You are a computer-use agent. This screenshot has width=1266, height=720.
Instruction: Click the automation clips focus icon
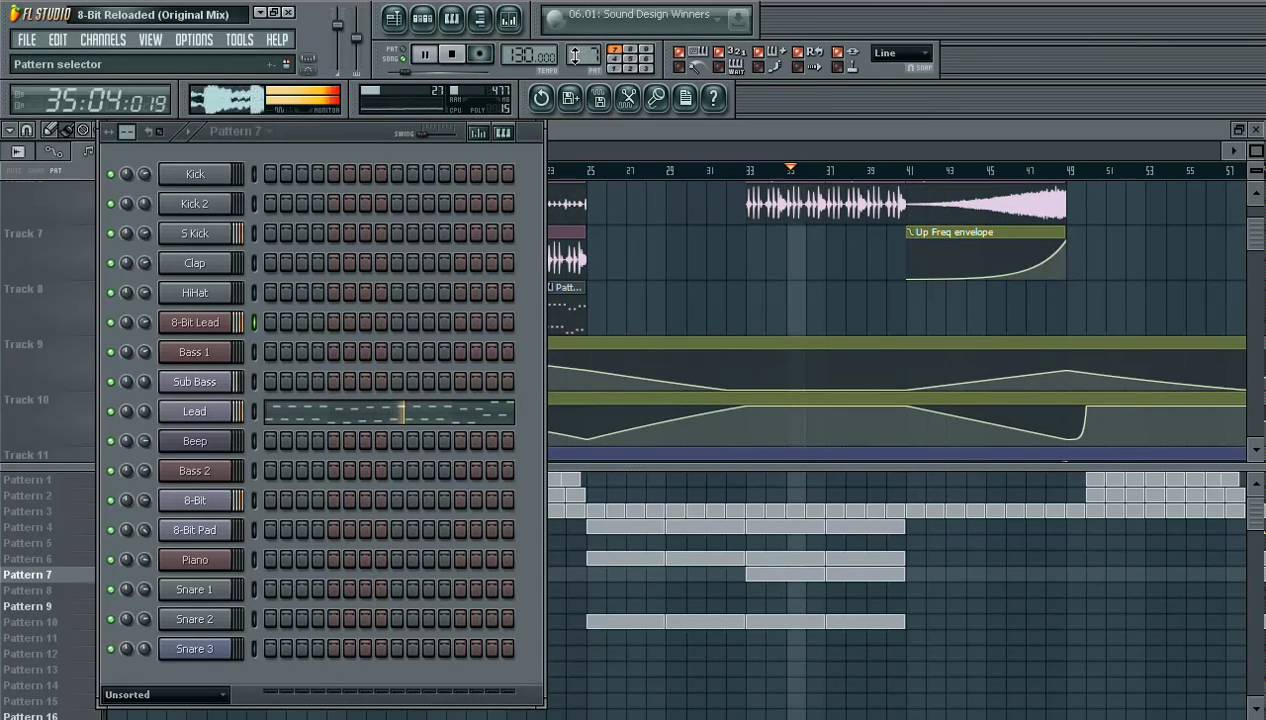click(x=53, y=151)
